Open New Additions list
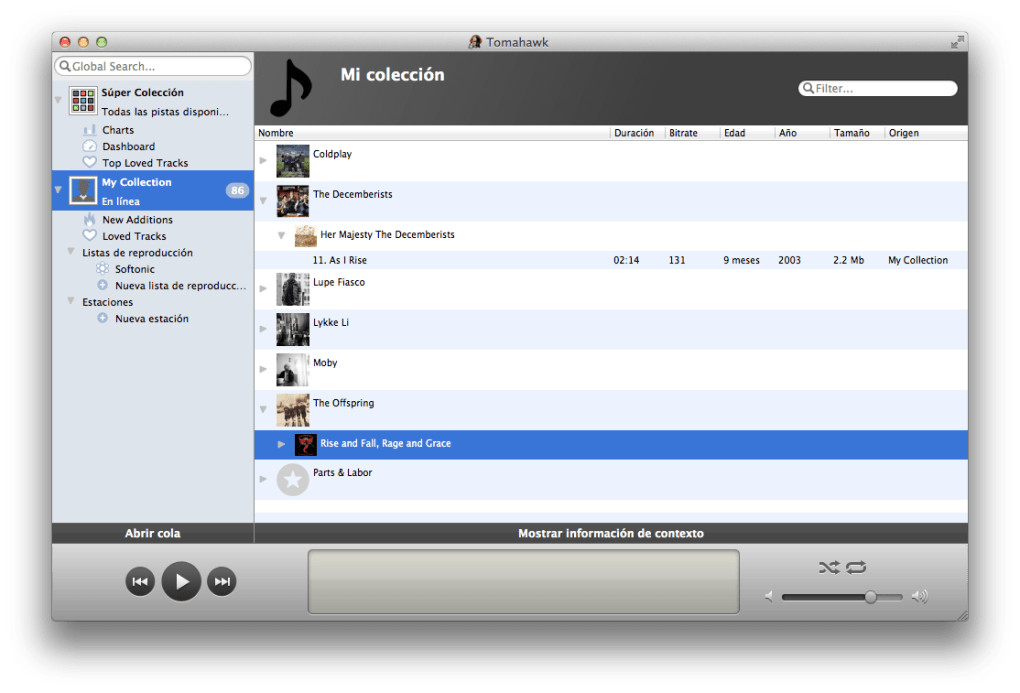The image size is (1020, 693). pyautogui.click(x=137, y=220)
